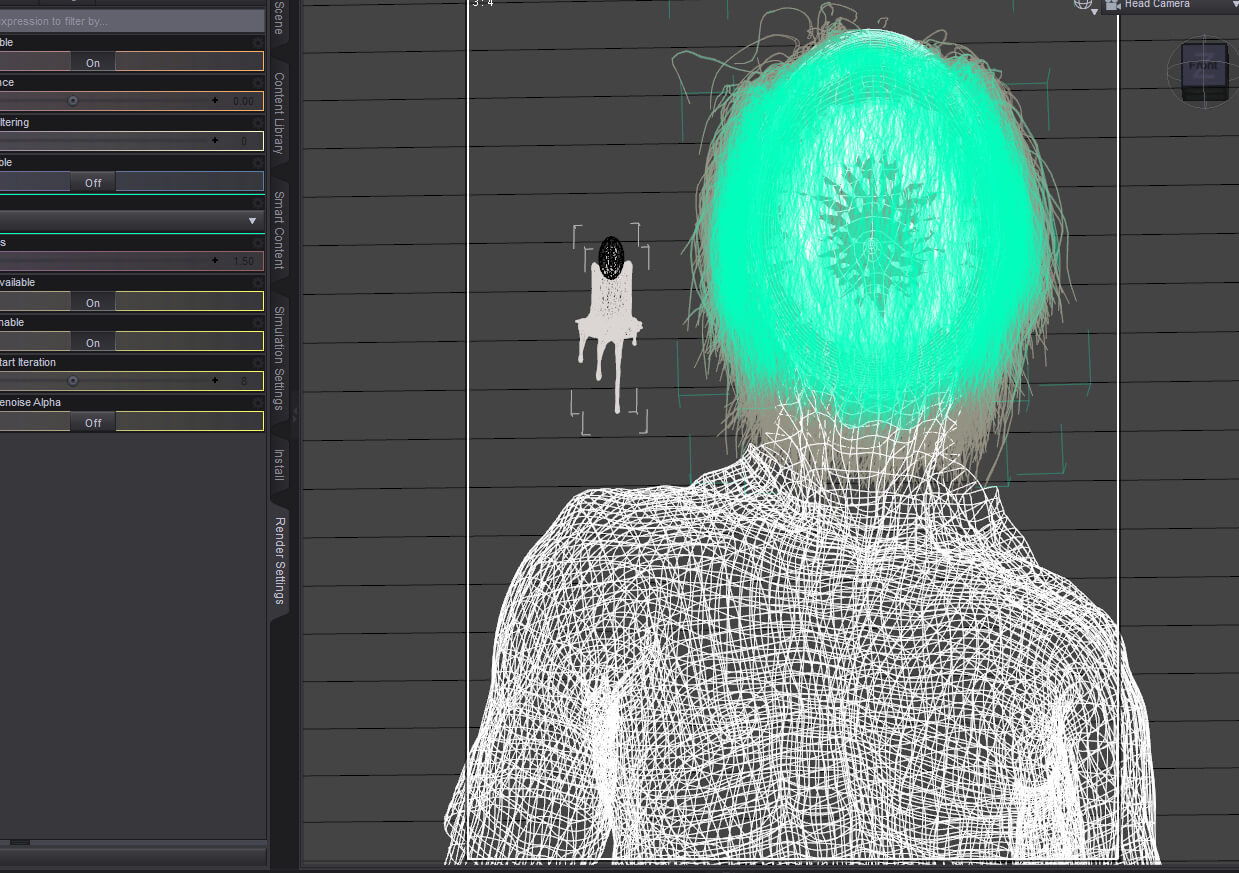Open the Install side tab
The width and height of the screenshot is (1239, 873).
point(279,466)
